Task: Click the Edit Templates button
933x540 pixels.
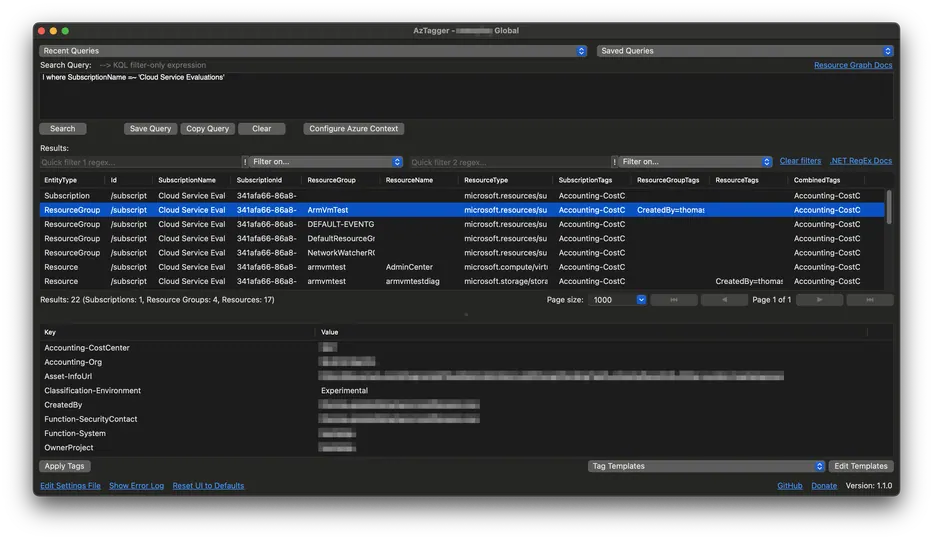Action: click(860, 466)
